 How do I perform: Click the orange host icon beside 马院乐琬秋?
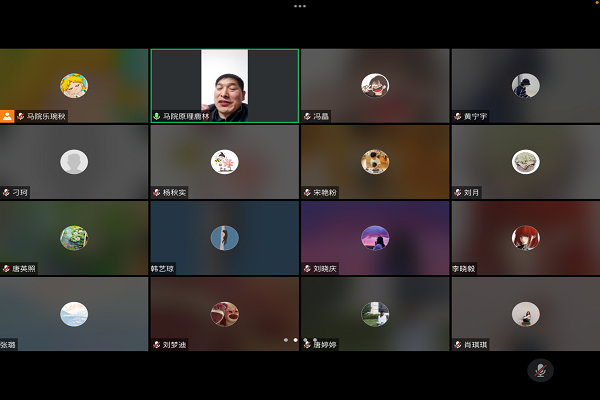7,116
